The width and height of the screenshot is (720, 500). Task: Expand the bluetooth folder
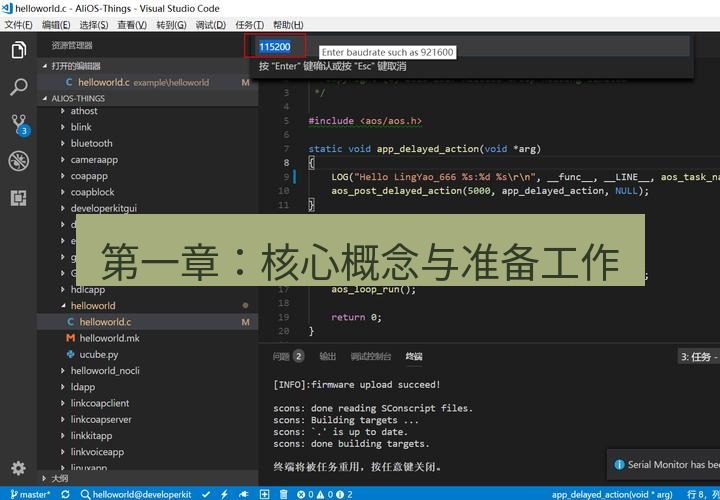pos(91,143)
